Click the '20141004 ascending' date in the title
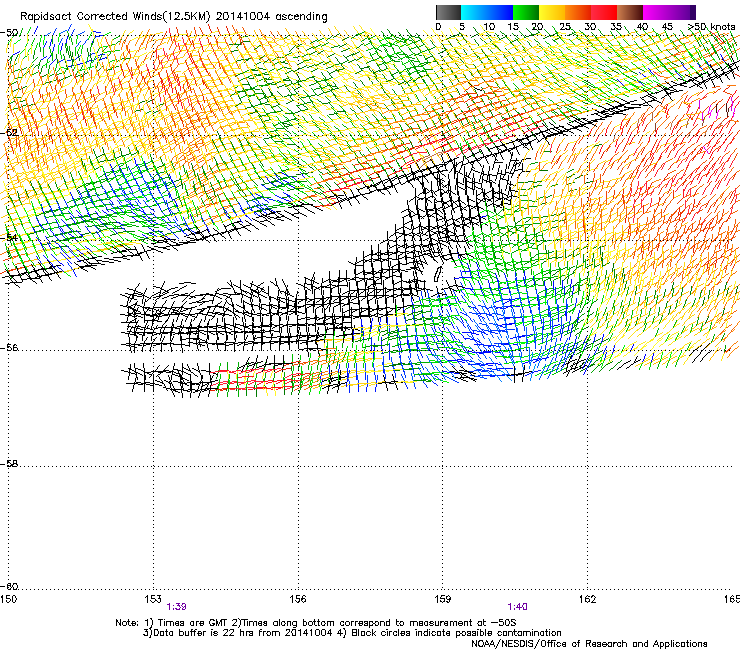The image size is (740, 650). point(272,17)
